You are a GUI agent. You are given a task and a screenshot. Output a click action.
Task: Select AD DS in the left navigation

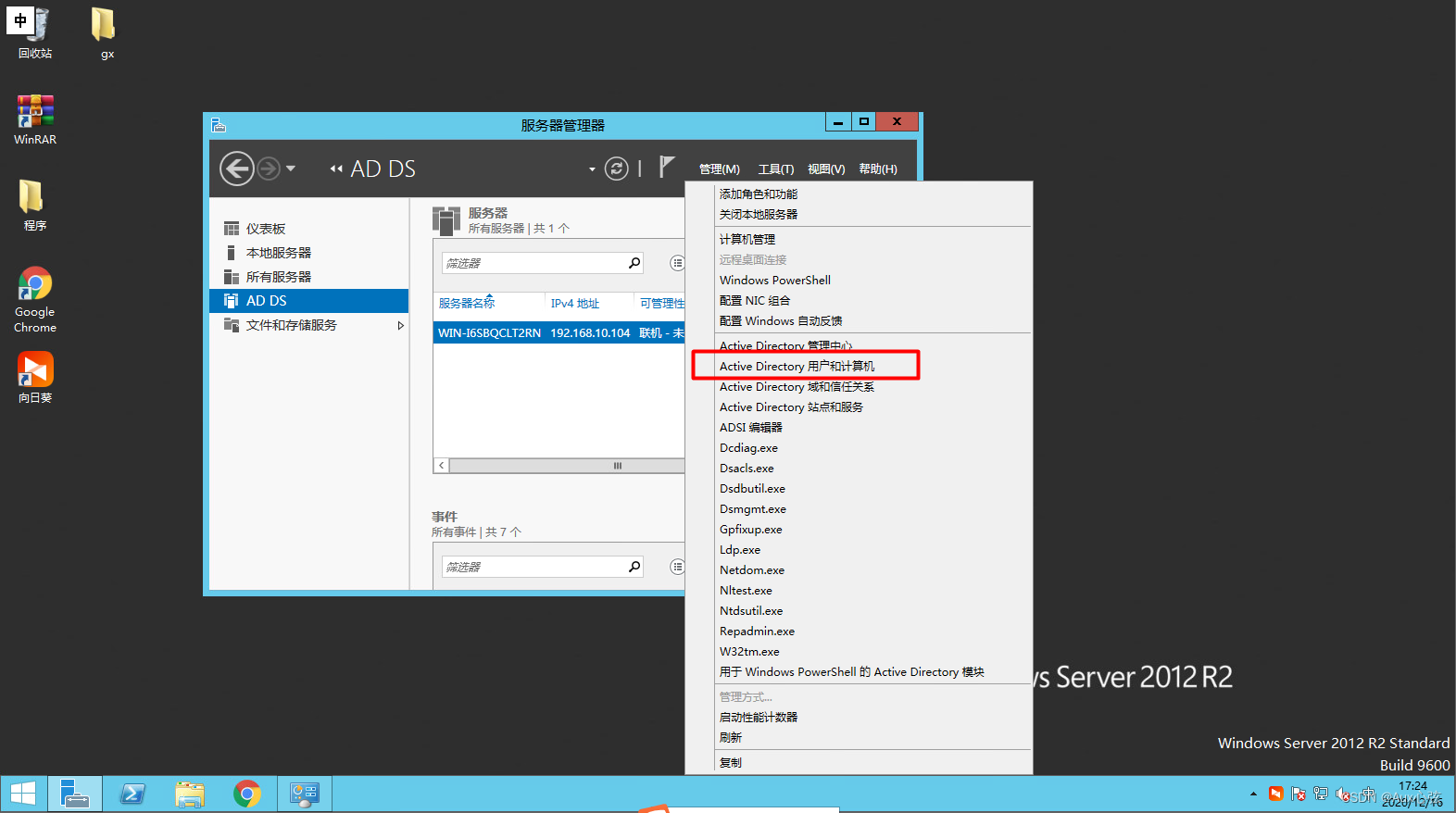point(309,301)
